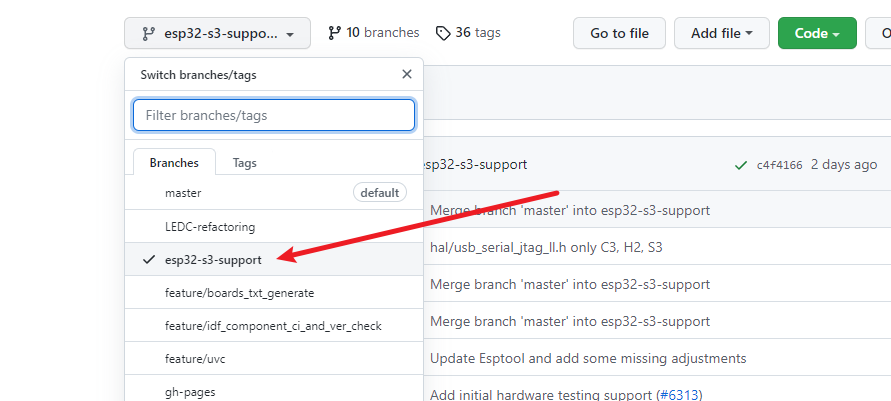This screenshot has height=401, width=891.
Task: Choose the feature/boards_txt_generate branch
Action: click(x=239, y=293)
